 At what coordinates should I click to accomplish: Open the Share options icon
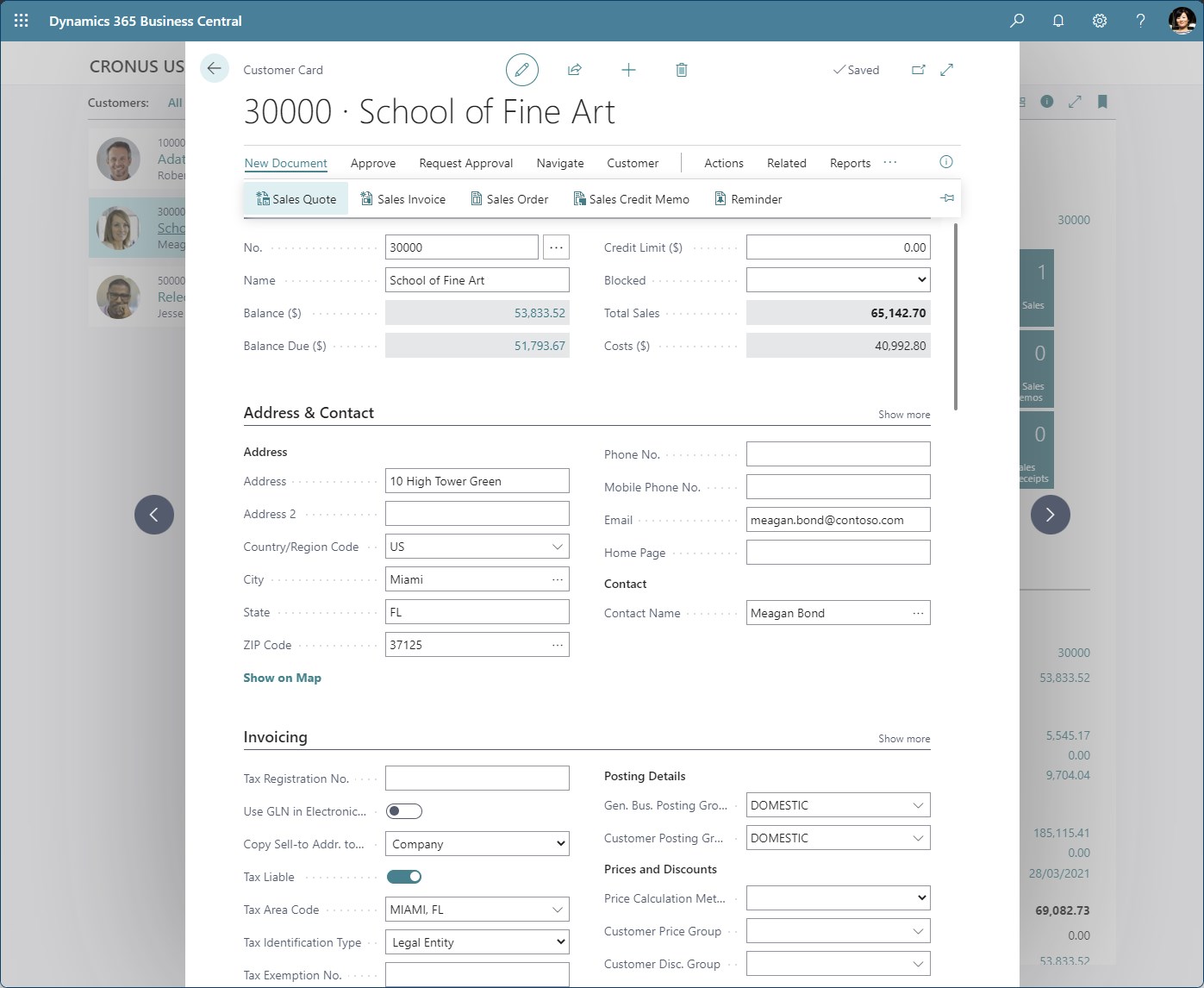click(x=575, y=70)
